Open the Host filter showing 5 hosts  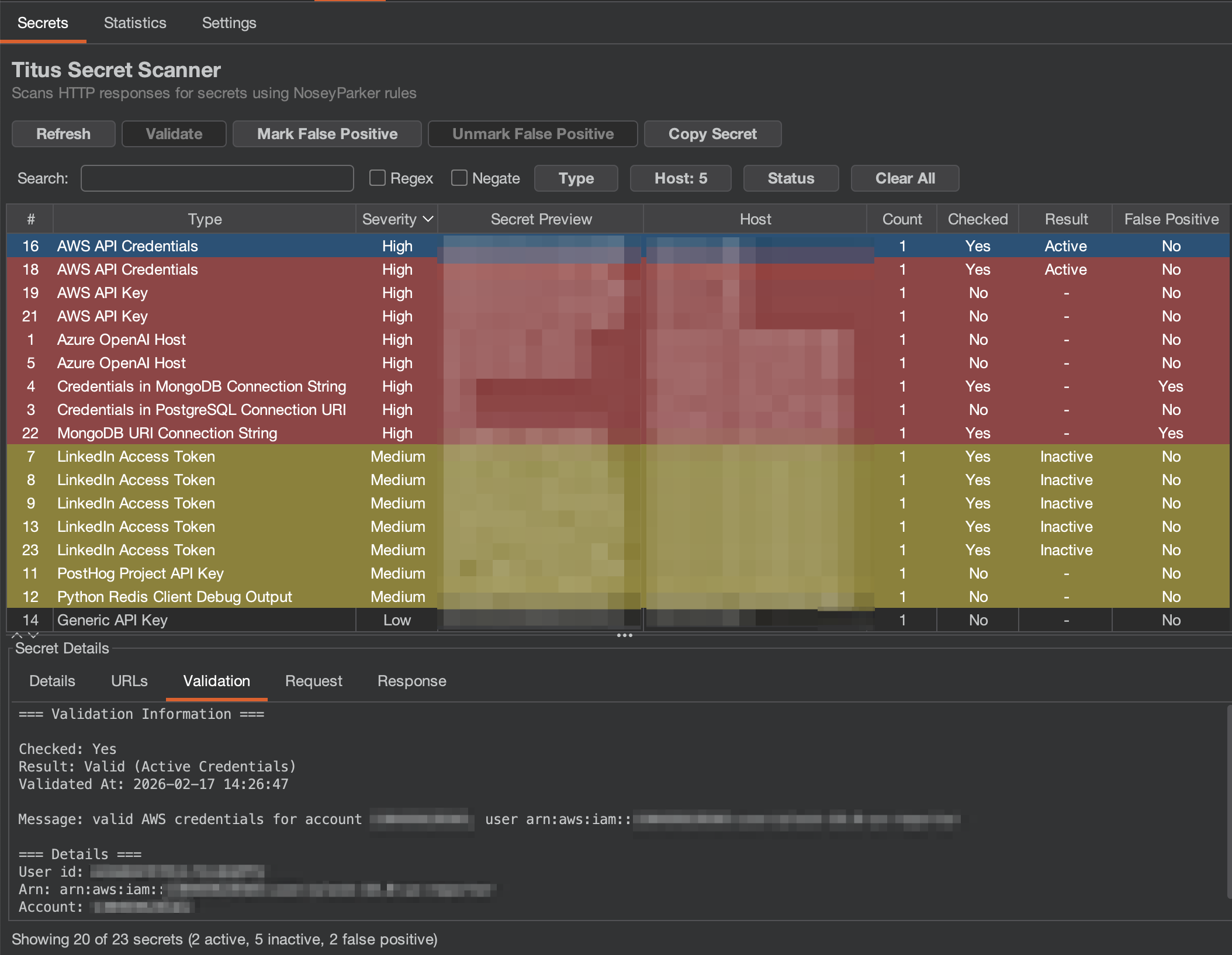[680, 178]
